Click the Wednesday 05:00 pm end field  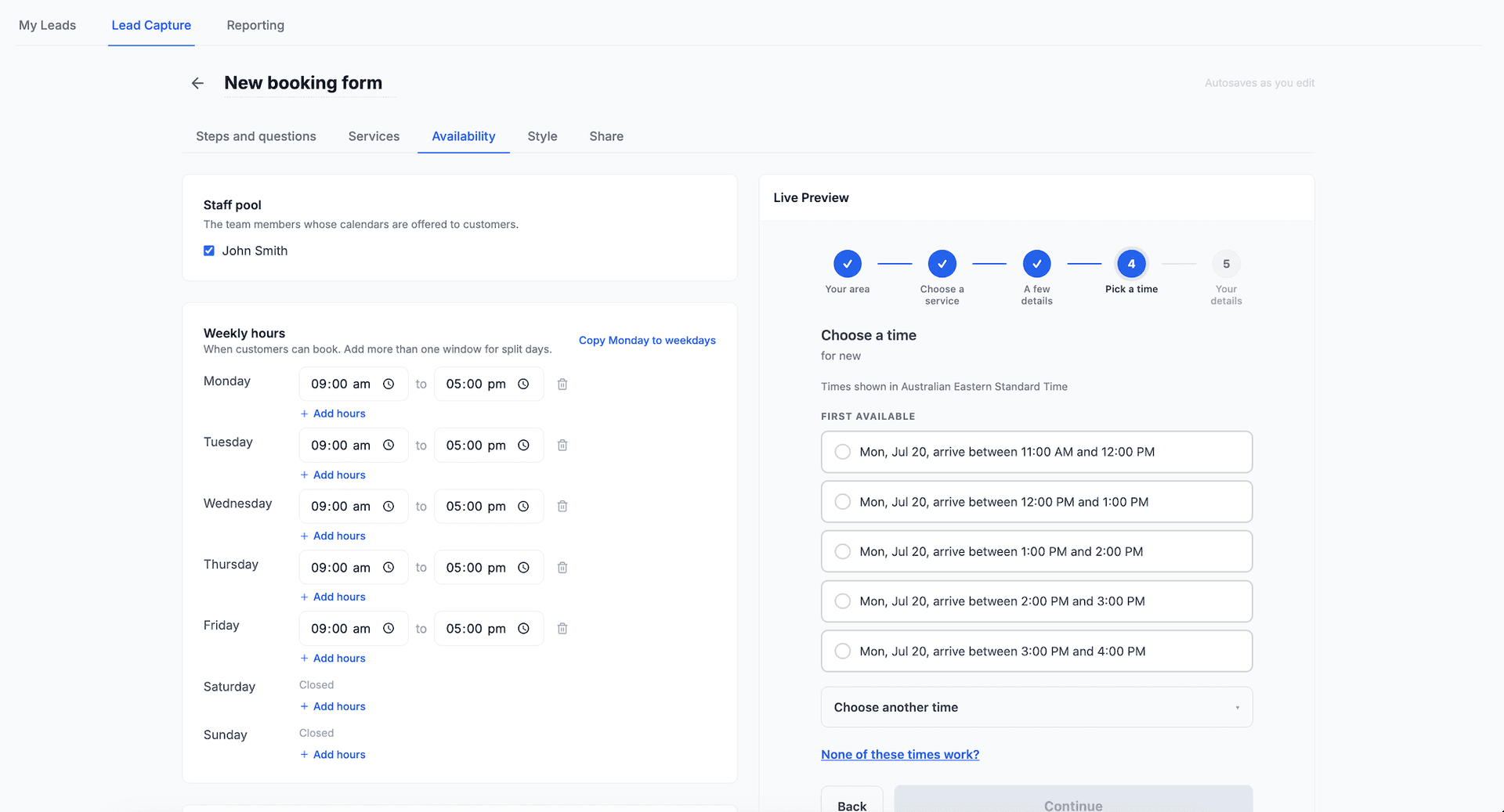[489, 506]
